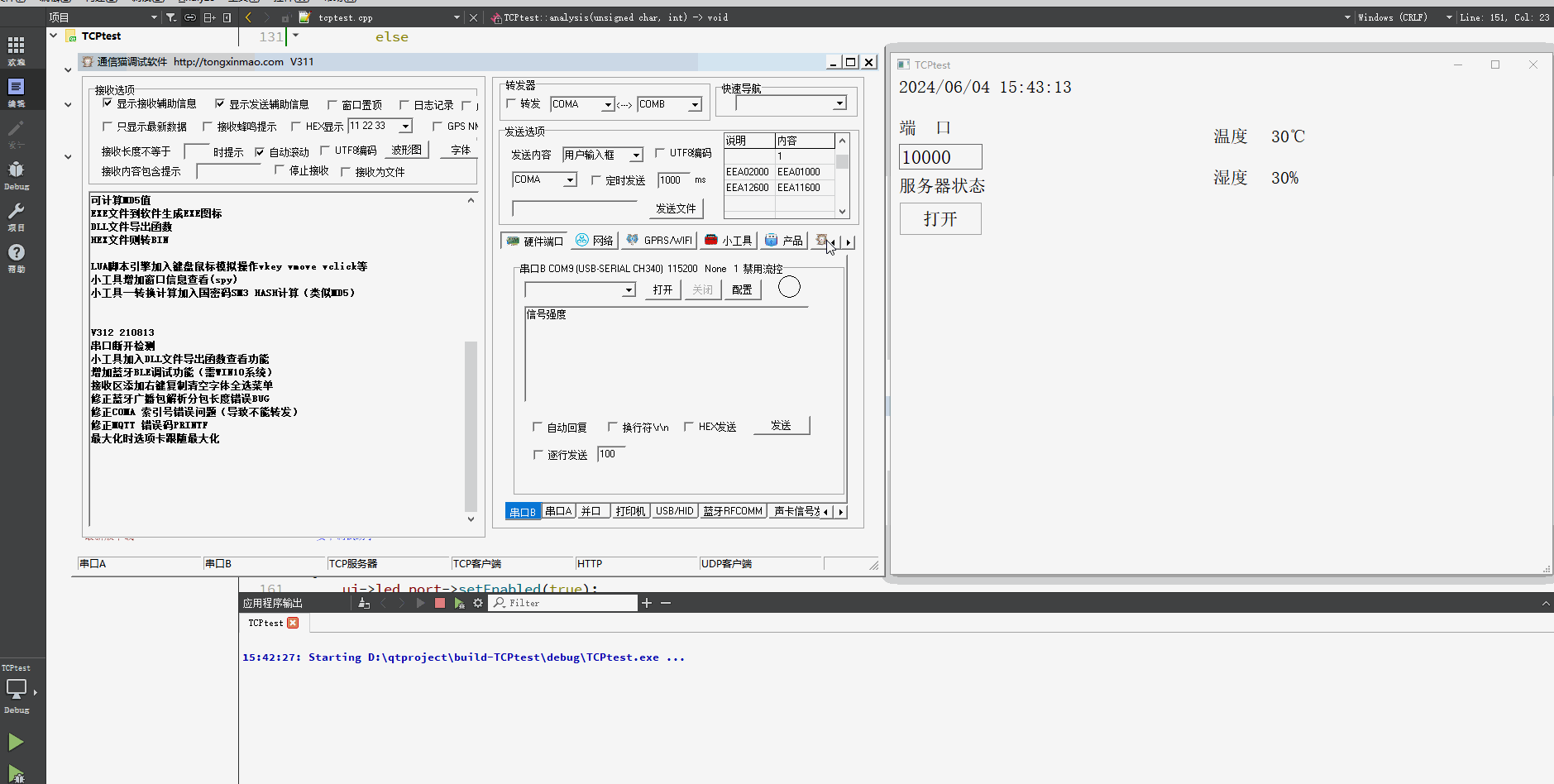
Task: Open Help mode question-mark icon
Action: tap(16, 256)
